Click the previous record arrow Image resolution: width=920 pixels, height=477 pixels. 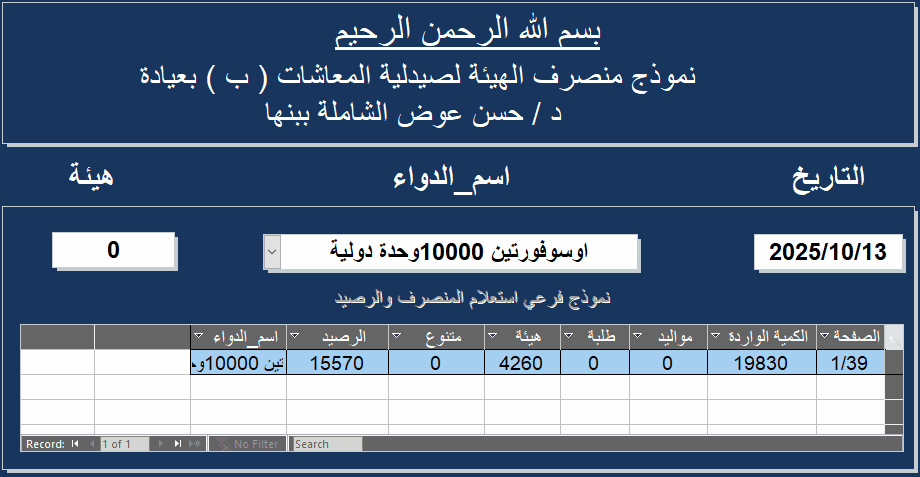[x=91, y=444]
